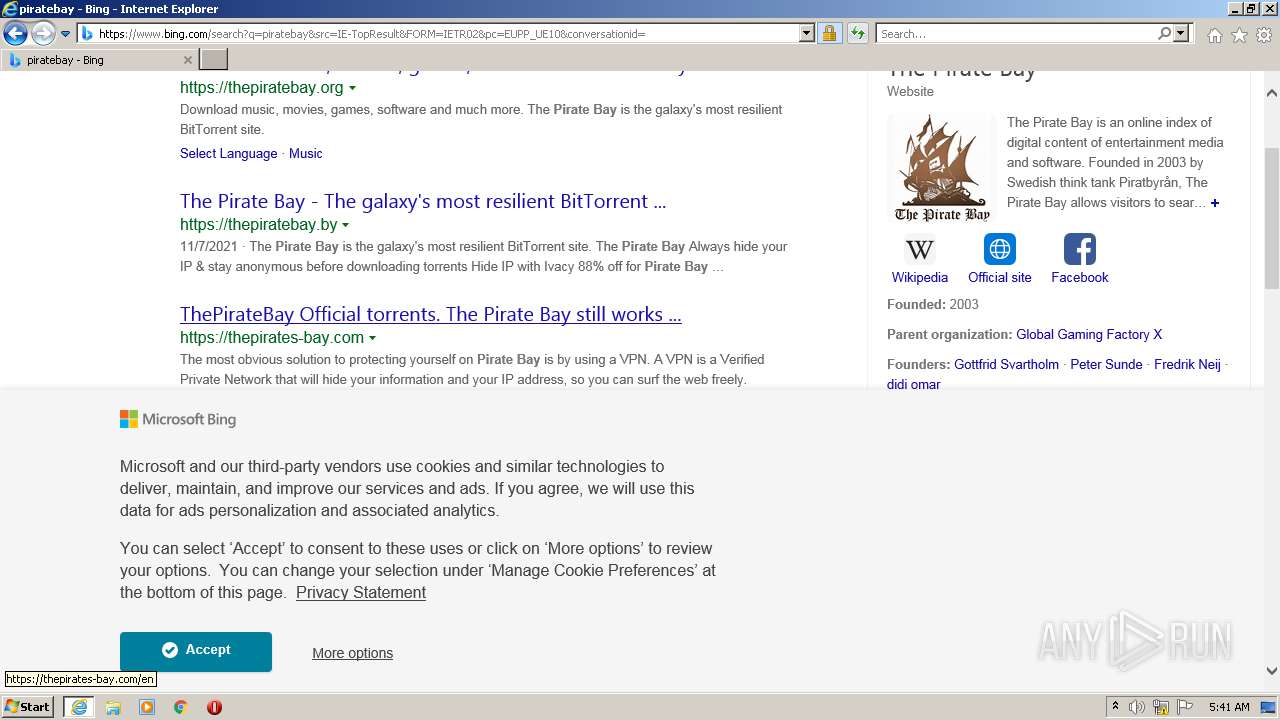Click the browser Back arrow button
Viewport: 1280px width, 720px height.
[15, 34]
